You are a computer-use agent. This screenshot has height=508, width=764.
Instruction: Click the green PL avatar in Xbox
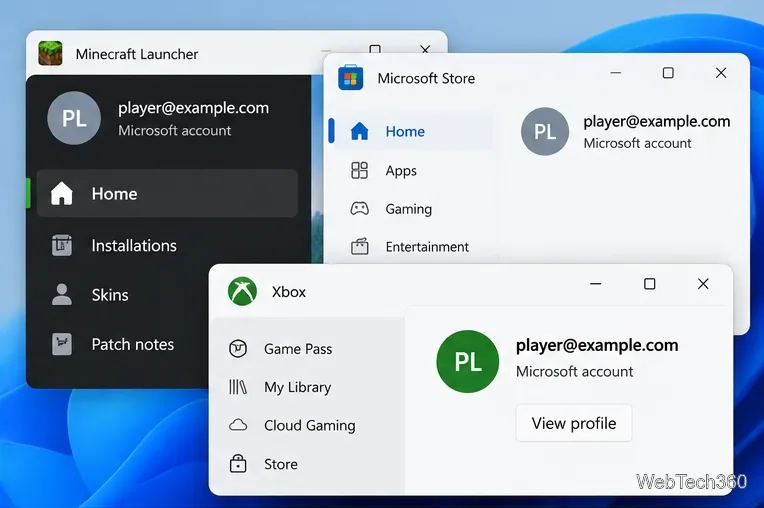(468, 361)
